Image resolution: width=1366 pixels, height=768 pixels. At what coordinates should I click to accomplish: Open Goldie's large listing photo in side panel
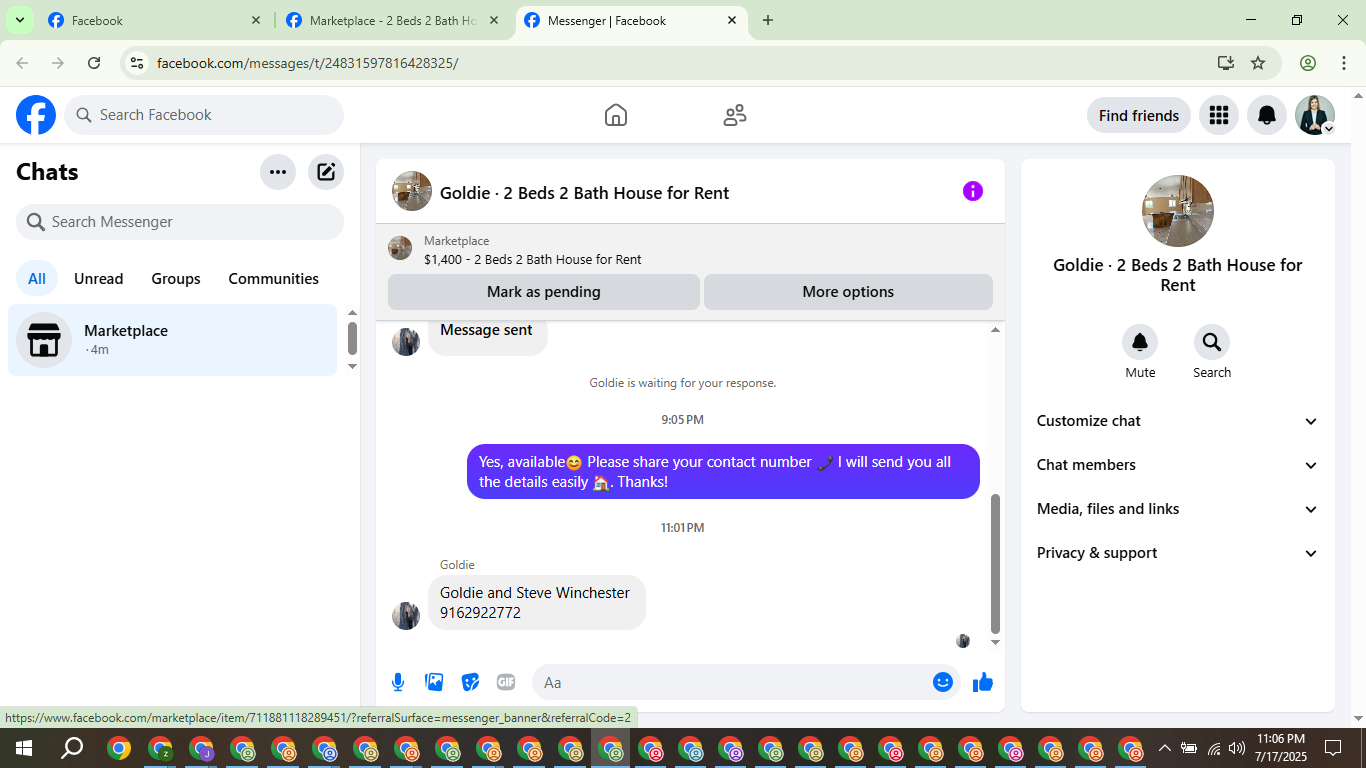1178,211
